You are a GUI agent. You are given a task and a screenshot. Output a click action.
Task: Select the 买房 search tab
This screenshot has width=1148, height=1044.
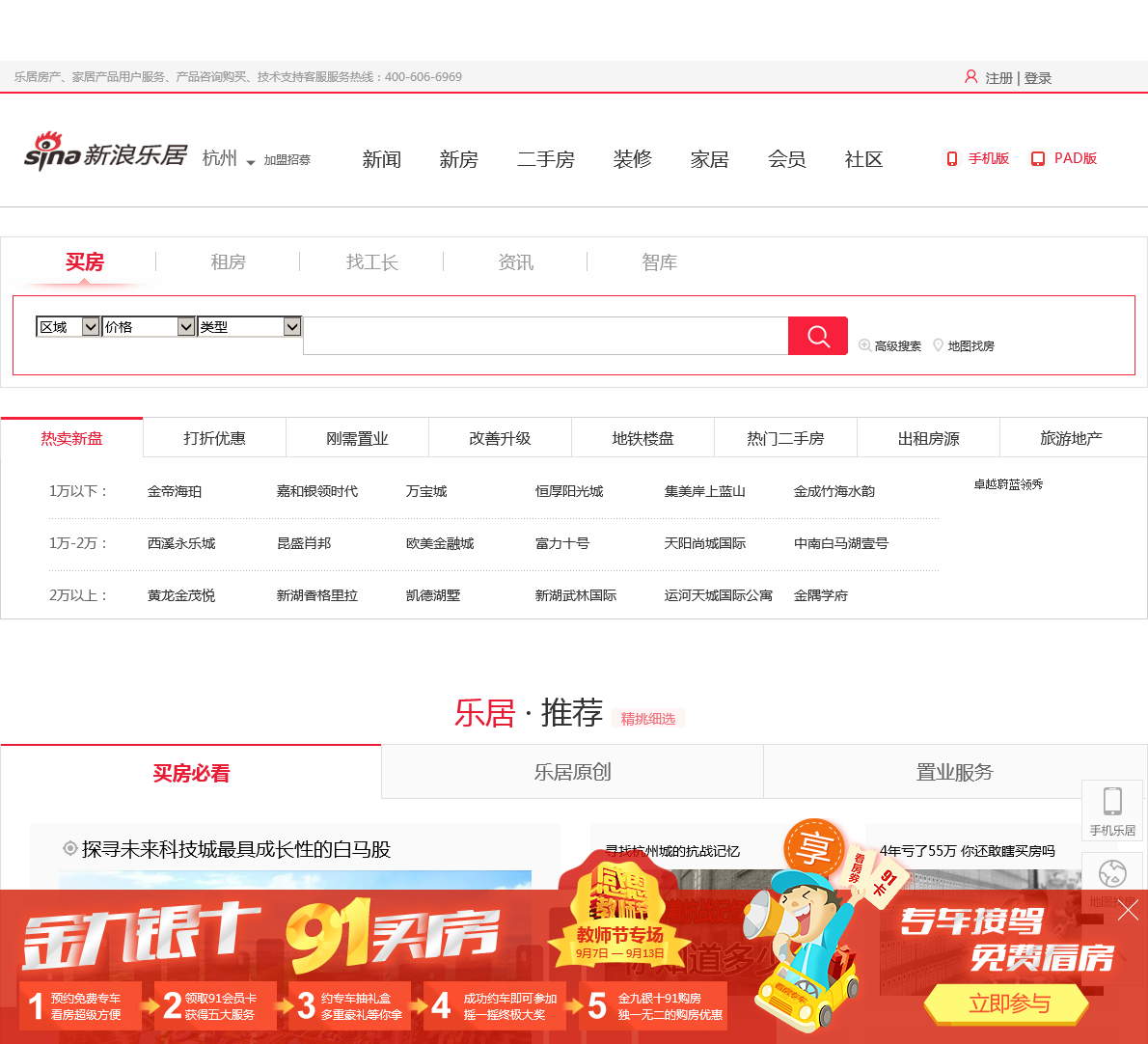tap(84, 262)
